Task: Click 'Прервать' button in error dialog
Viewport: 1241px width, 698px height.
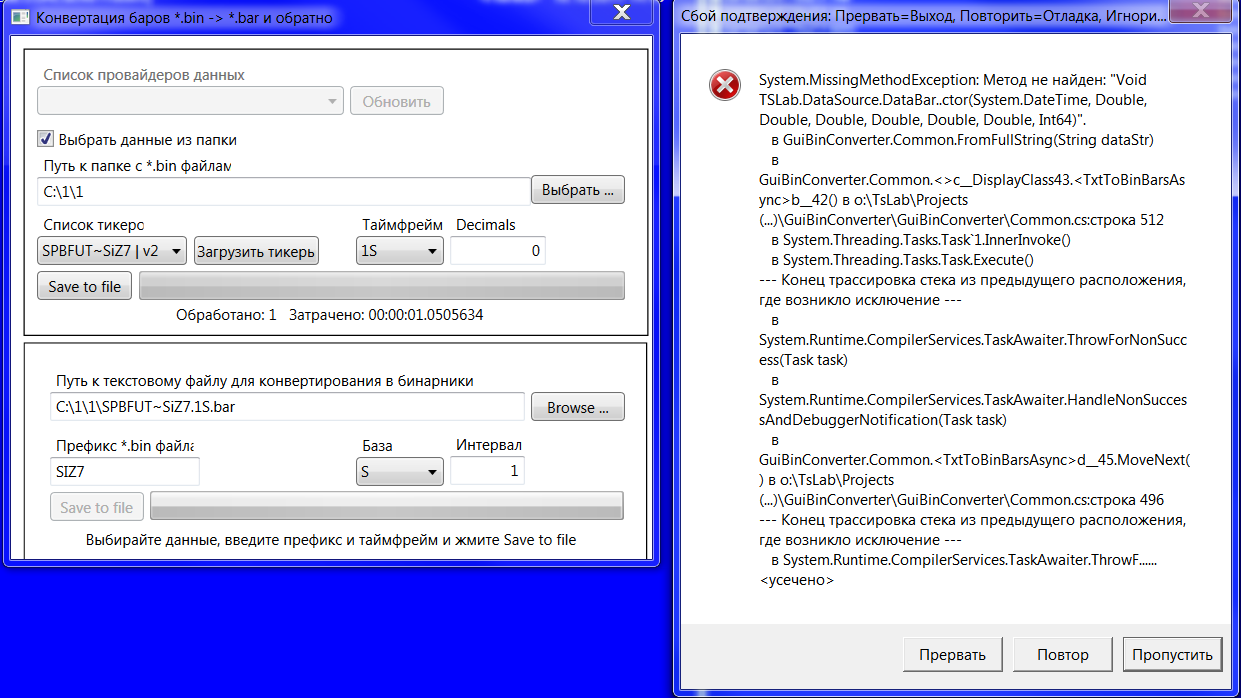Action: click(x=952, y=655)
